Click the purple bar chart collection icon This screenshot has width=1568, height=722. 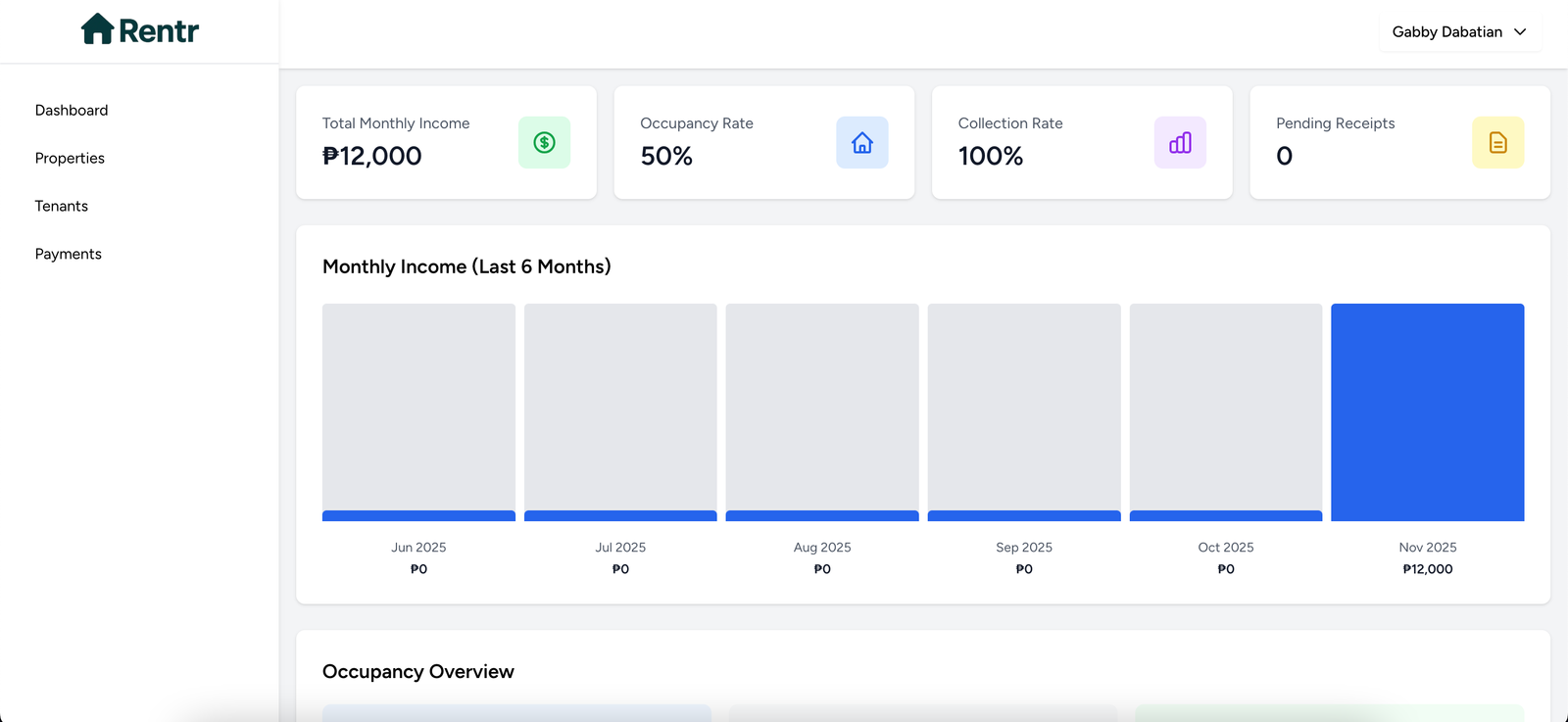tap(1180, 143)
